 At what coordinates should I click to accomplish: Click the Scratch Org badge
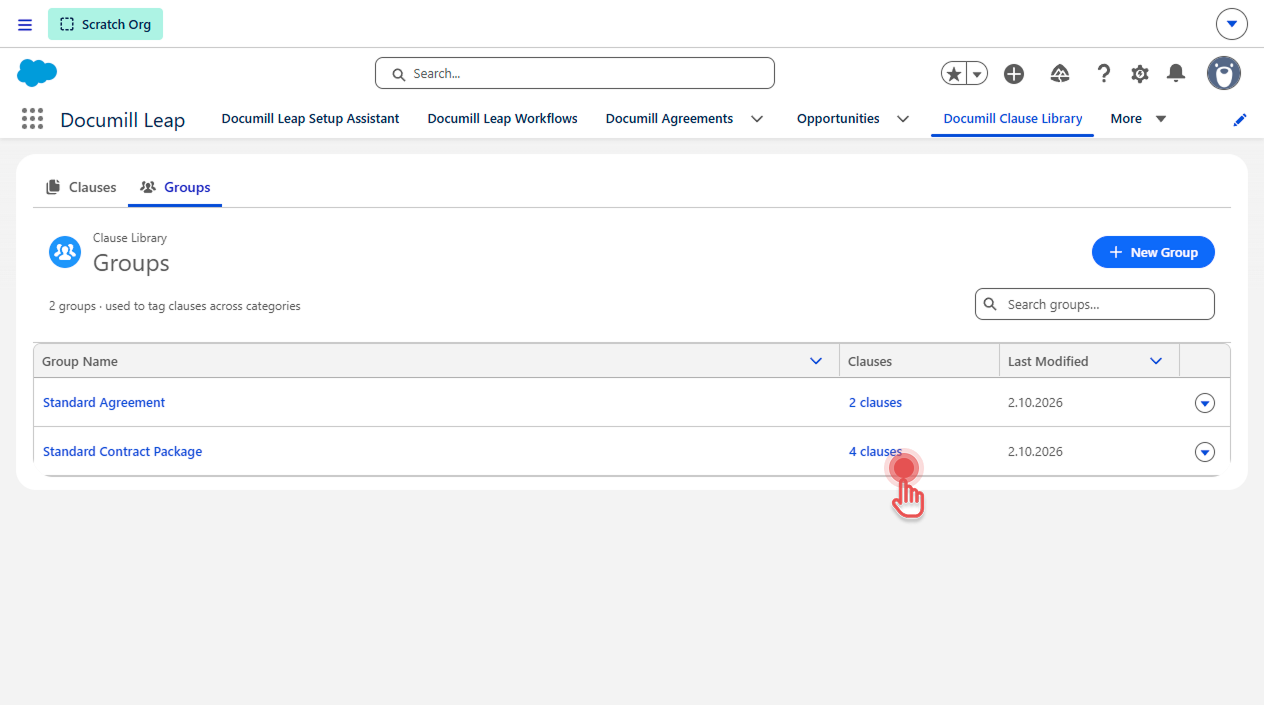(x=105, y=24)
